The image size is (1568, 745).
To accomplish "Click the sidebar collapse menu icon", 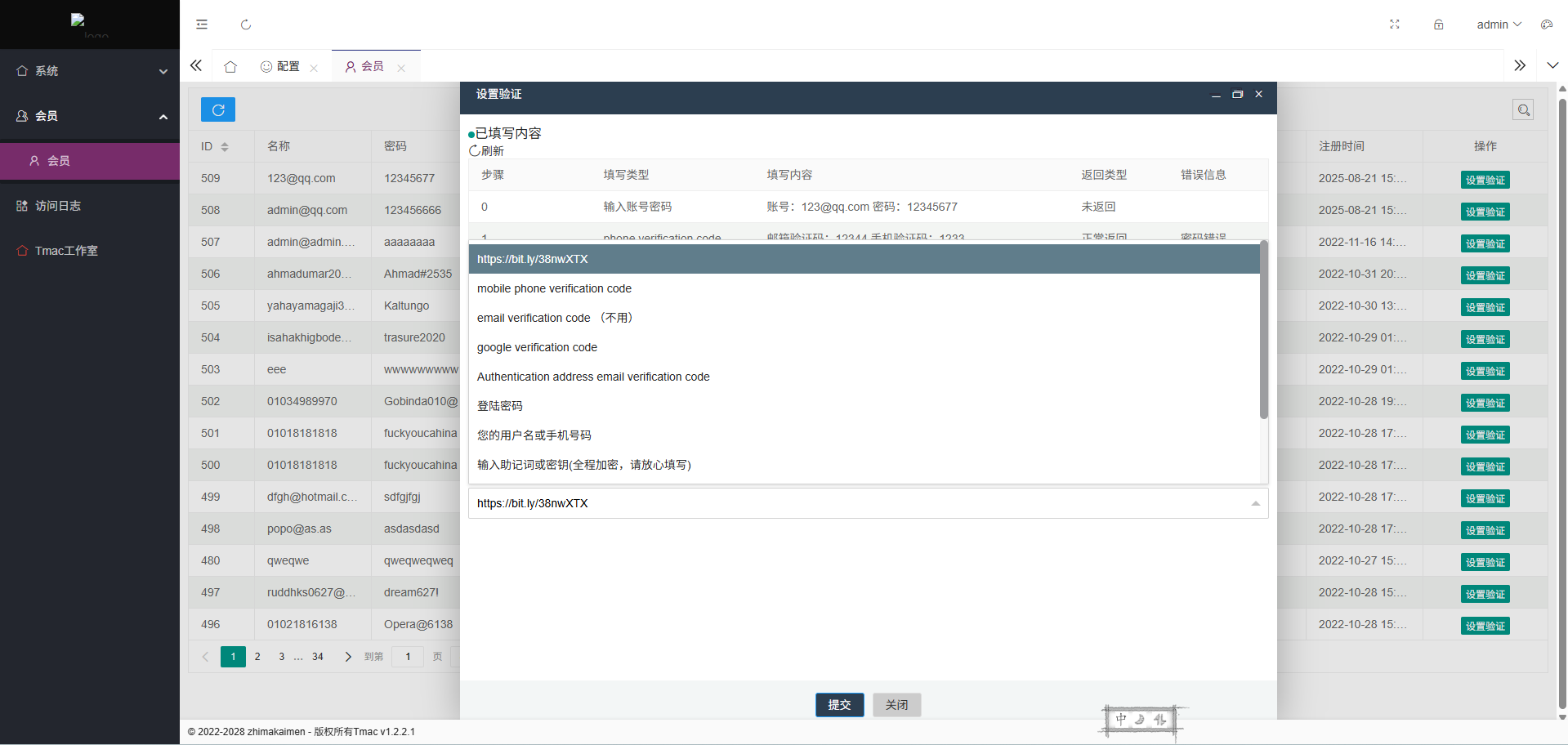I will (202, 25).
